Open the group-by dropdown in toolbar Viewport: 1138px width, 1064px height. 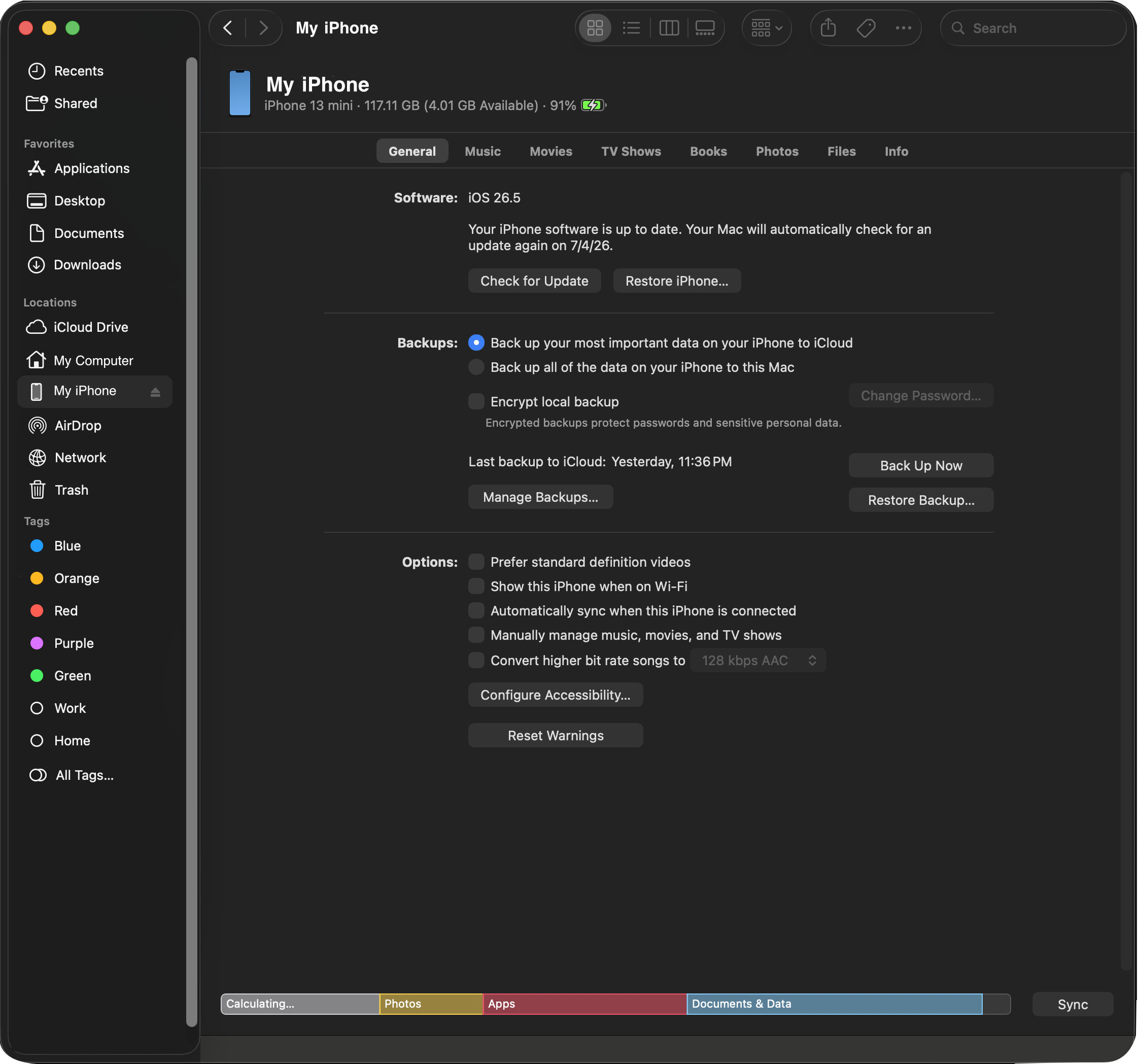766,28
